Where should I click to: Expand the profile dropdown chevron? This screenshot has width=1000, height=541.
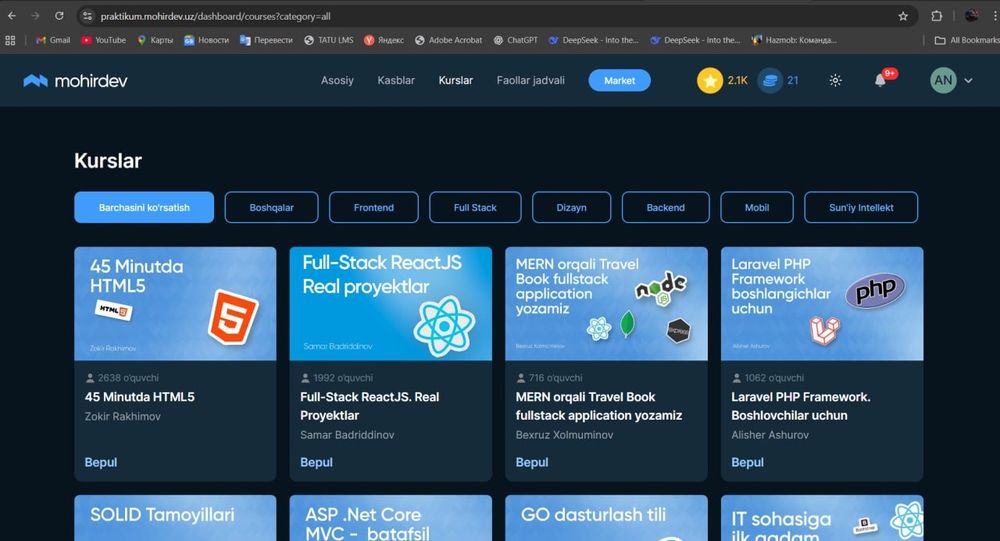point(968,80)
